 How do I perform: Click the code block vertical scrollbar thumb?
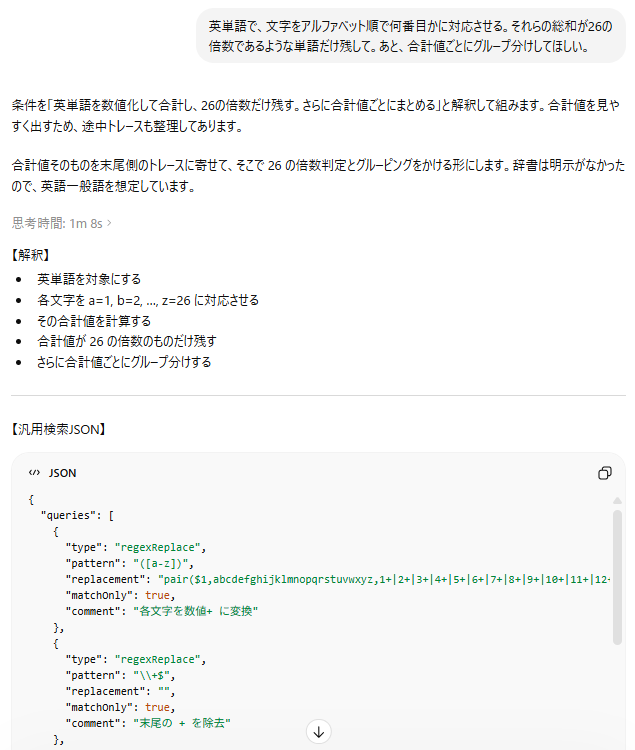click(x=617, y=577)
